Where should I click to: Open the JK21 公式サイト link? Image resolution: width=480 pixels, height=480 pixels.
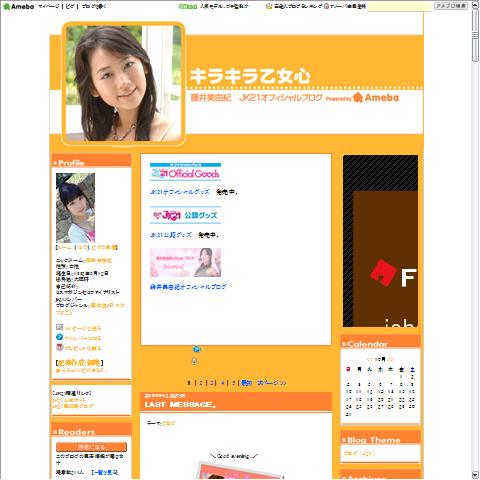point(69,400)
